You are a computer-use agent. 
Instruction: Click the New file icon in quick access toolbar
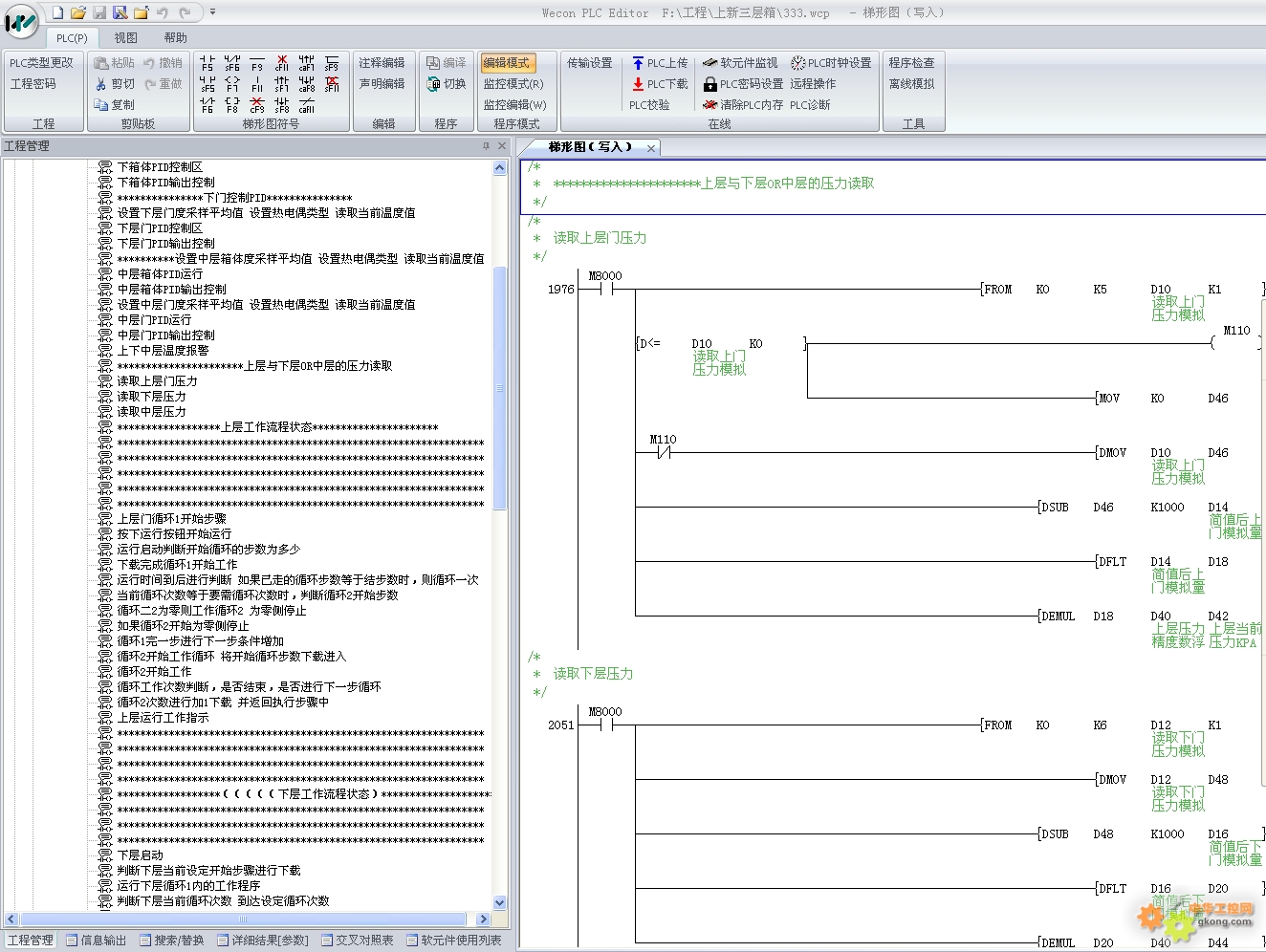pos(57,12)
